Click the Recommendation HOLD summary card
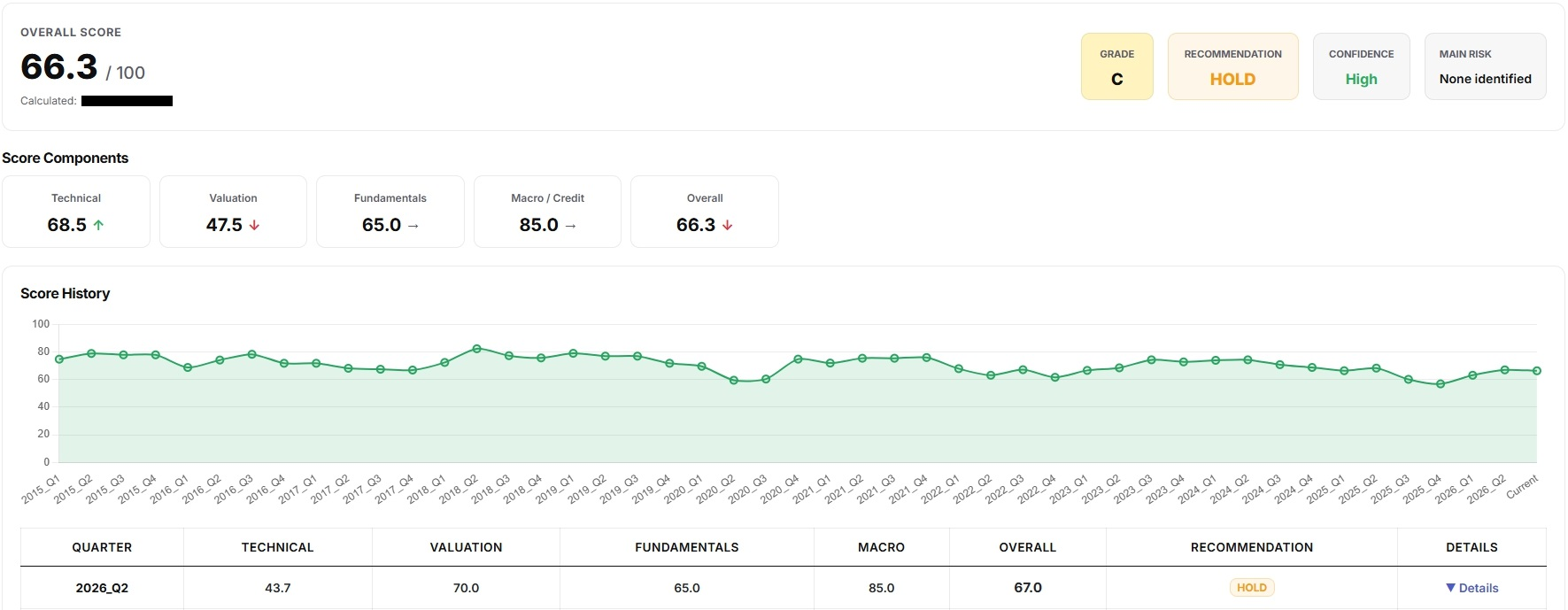The width and height of the screenshot is (1568, 610). (1233, 66)
